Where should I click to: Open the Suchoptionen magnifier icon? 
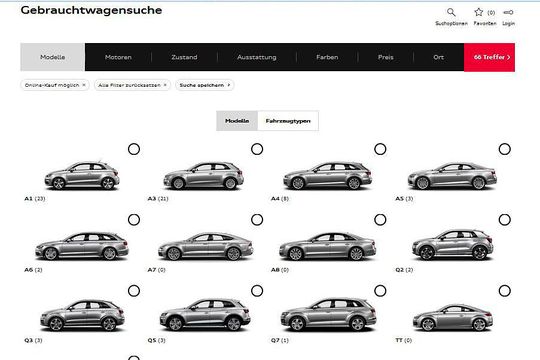(451, 12)
